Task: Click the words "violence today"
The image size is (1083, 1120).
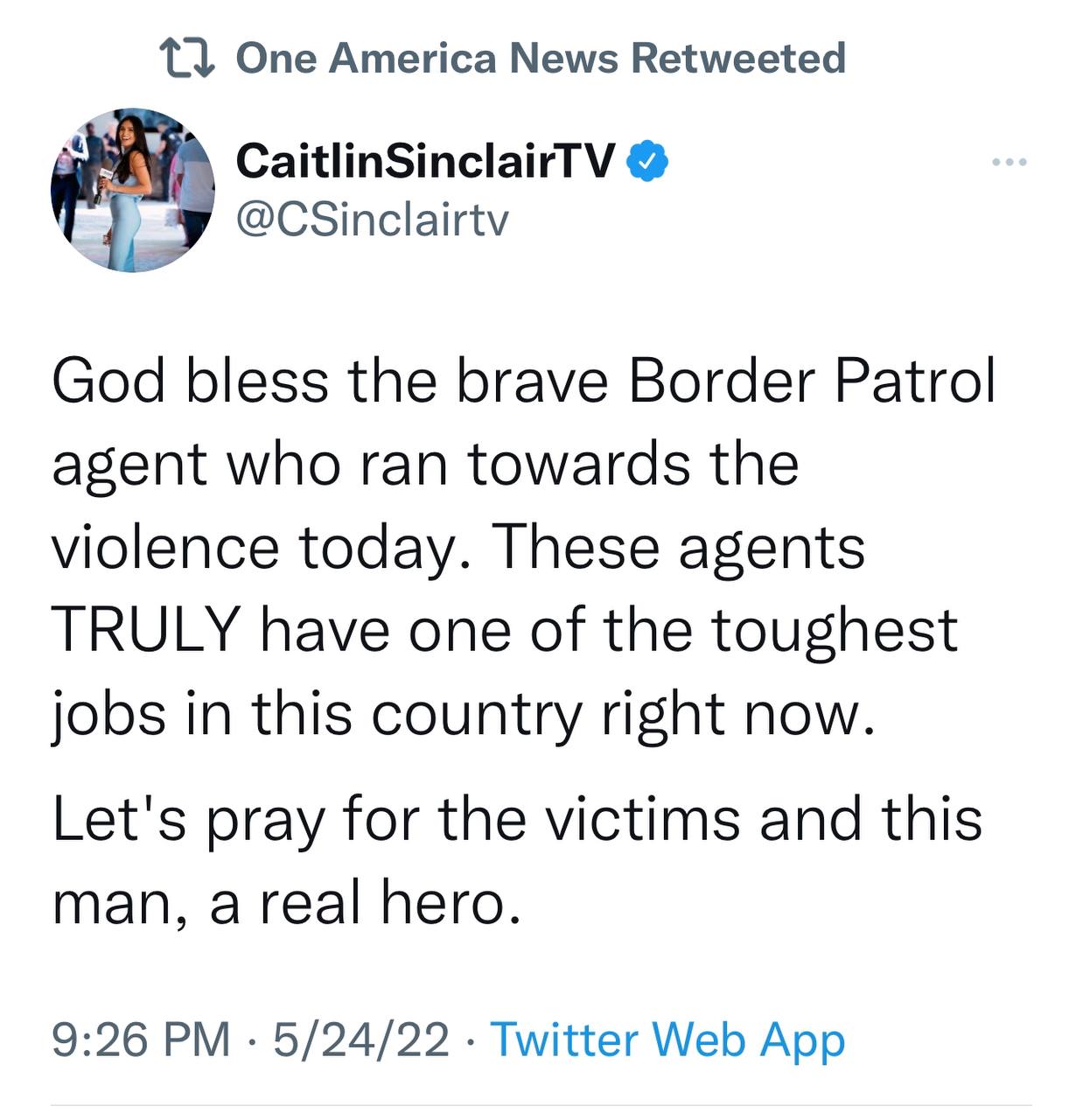Action: point(255,547)
